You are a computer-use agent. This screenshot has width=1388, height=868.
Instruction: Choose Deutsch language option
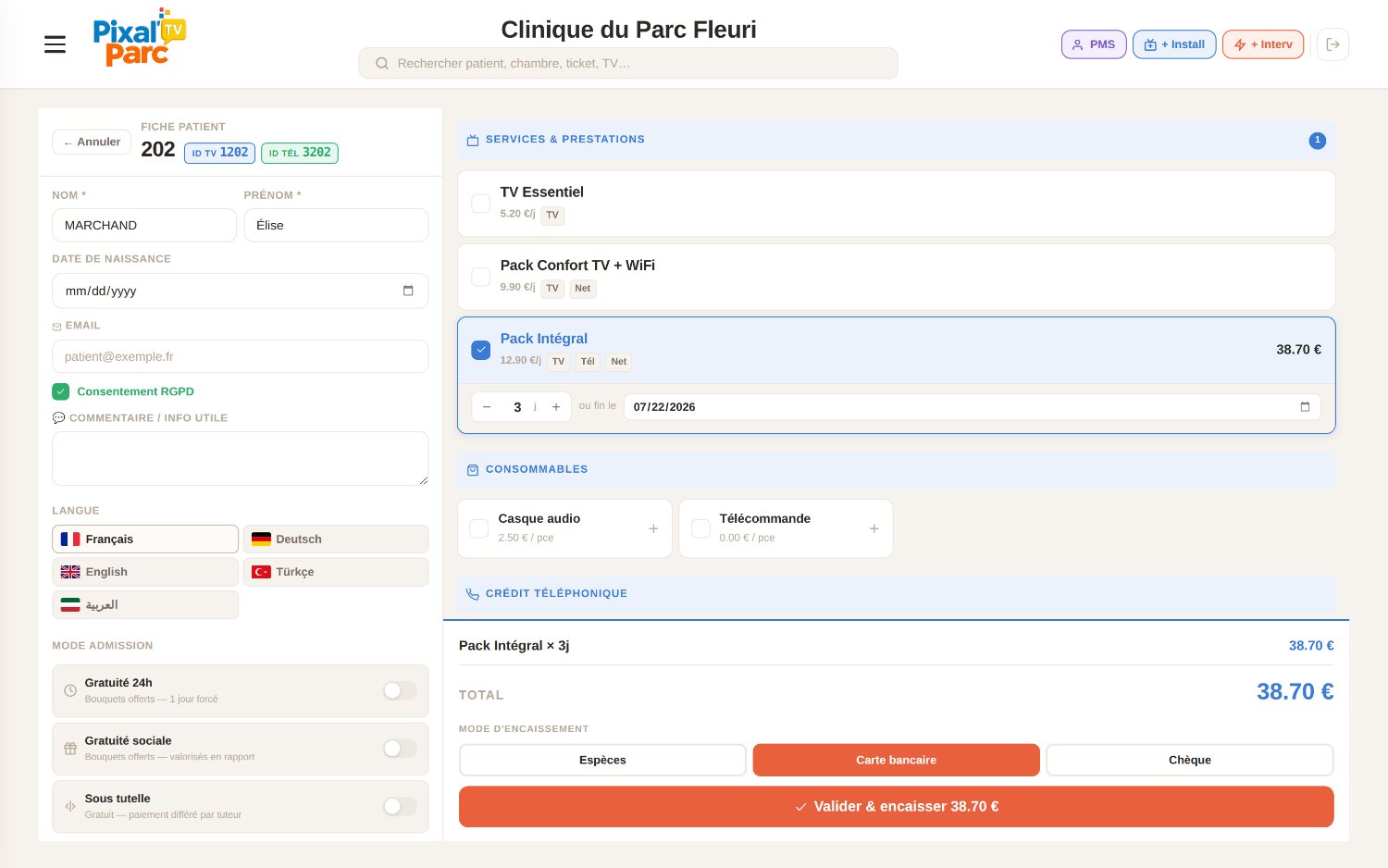336,539
